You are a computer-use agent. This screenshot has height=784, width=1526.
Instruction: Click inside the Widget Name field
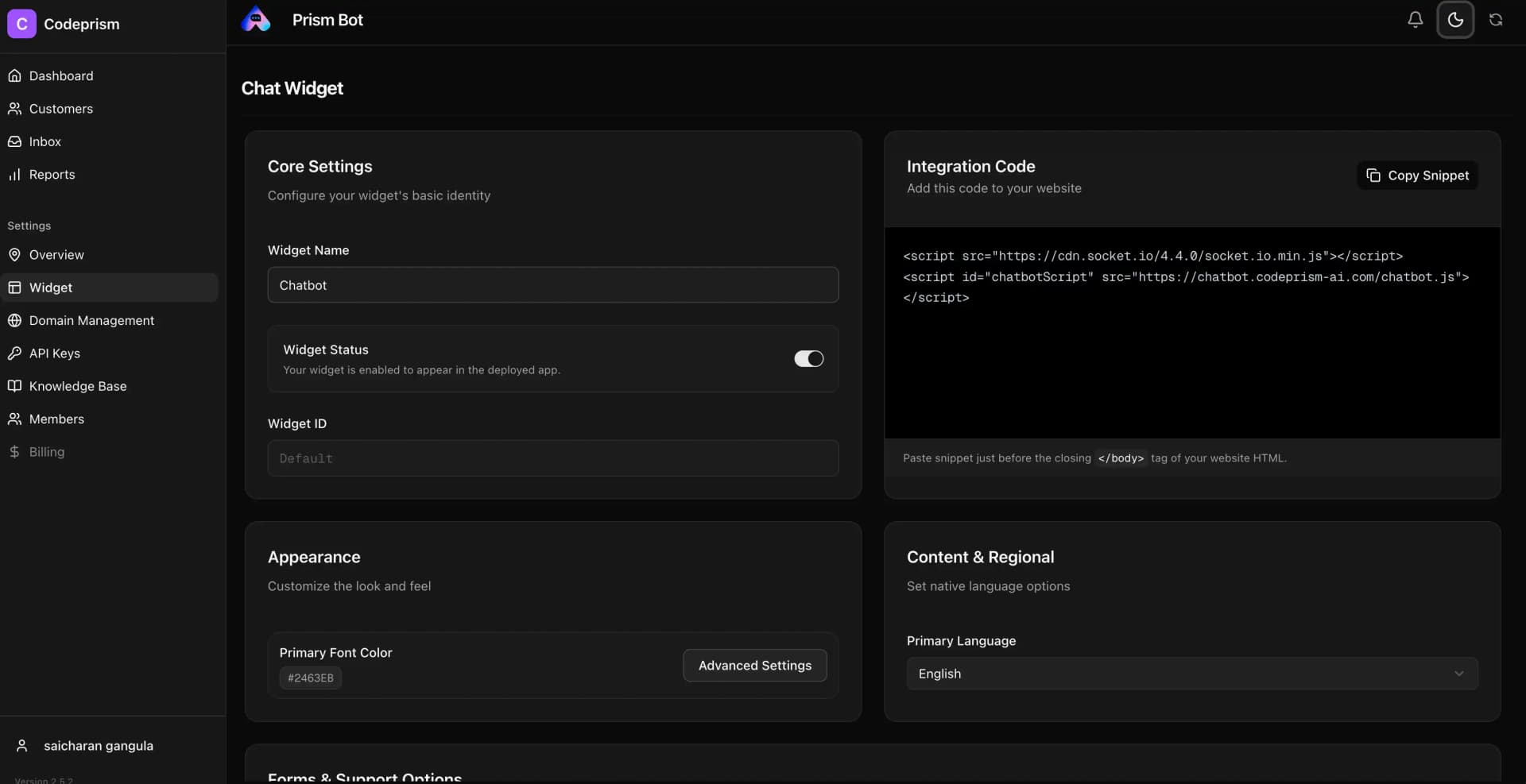point(553,285)
